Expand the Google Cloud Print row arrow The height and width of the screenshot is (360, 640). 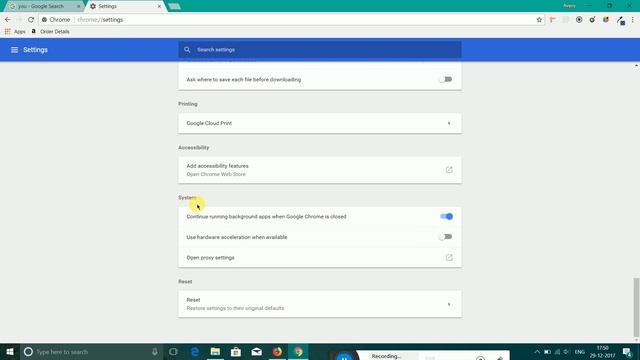[x=449, y=123]
